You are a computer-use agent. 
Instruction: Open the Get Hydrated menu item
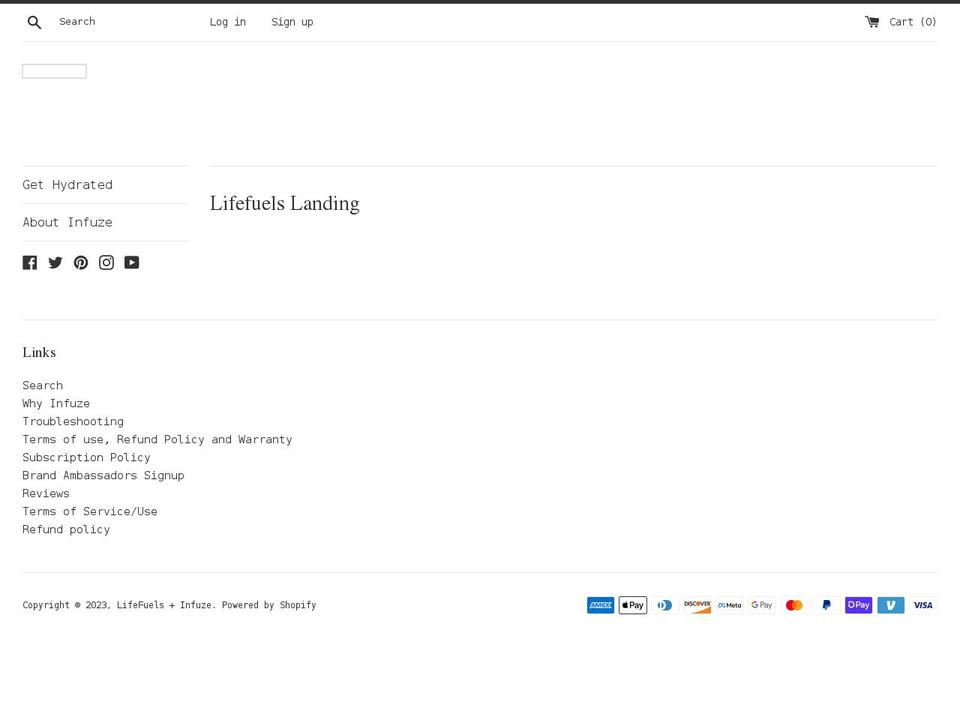click(67, 185)
